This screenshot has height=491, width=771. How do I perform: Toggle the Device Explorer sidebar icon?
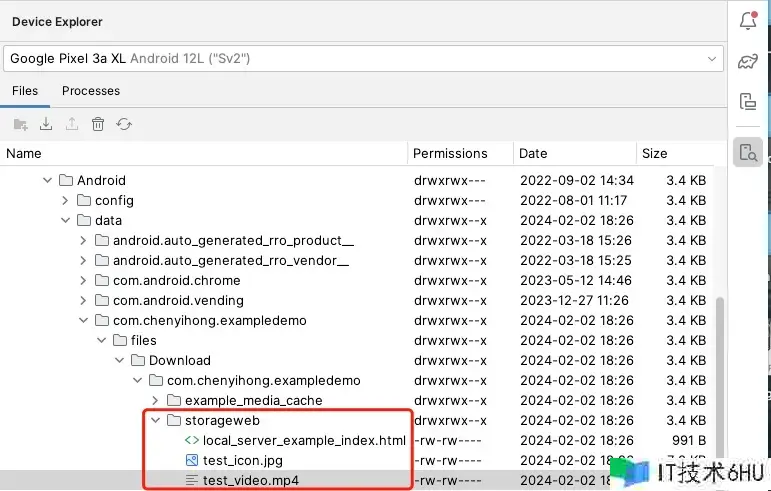click(x=747, y=152)
